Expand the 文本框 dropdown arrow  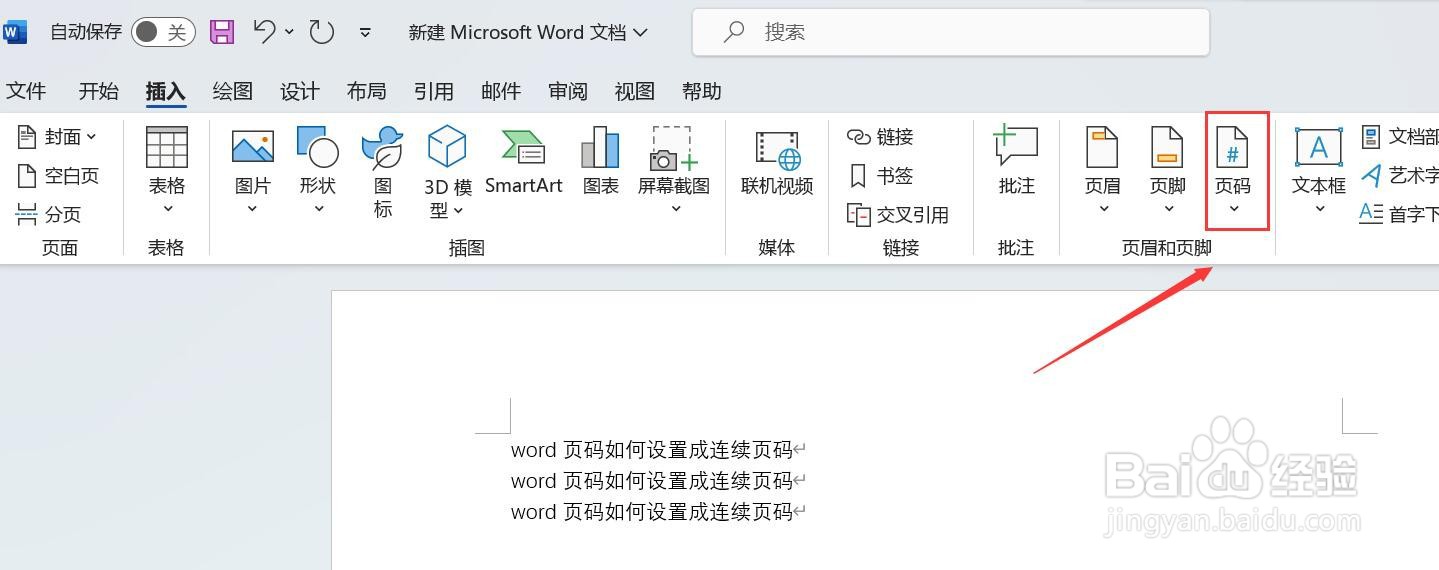1319,209
